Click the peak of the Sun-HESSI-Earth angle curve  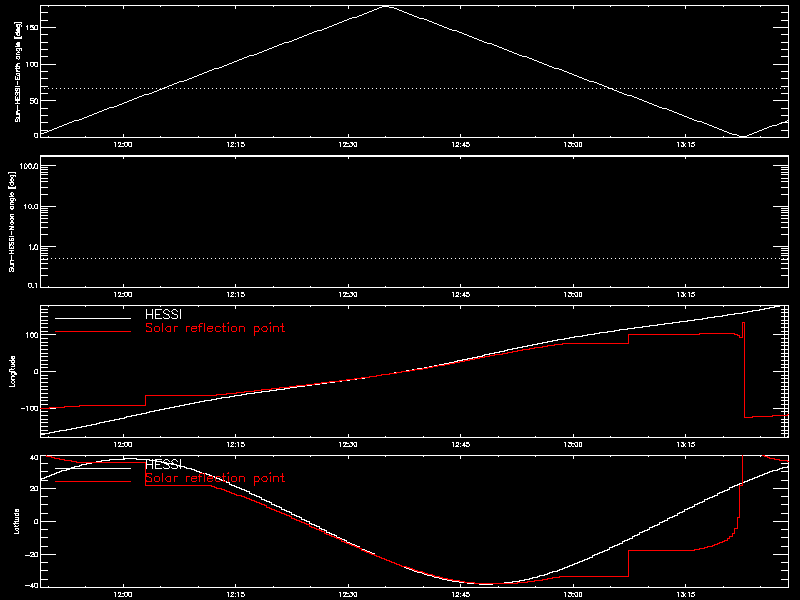[x=388, y=7]
